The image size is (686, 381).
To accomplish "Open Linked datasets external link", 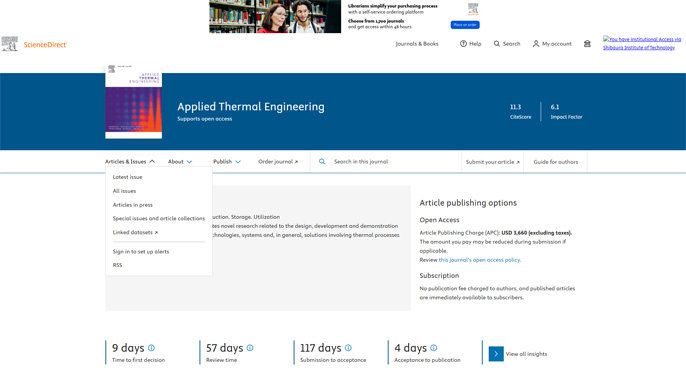I will click(x=135, y=232).
